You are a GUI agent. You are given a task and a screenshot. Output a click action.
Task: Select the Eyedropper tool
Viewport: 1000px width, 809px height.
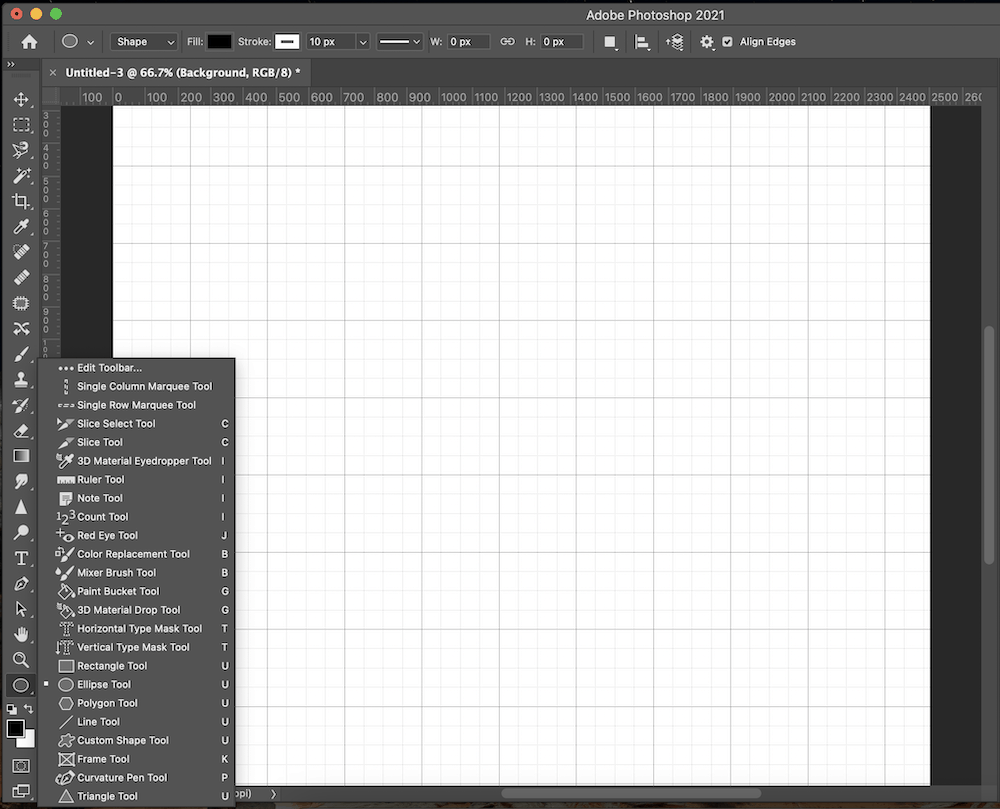pos(21,227)
